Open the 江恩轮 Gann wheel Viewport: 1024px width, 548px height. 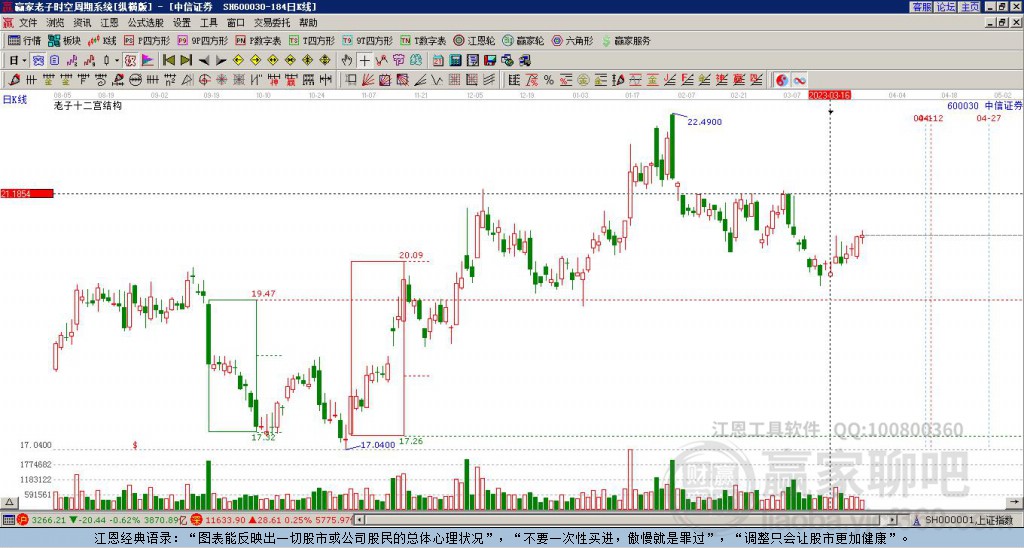[474, 40]
